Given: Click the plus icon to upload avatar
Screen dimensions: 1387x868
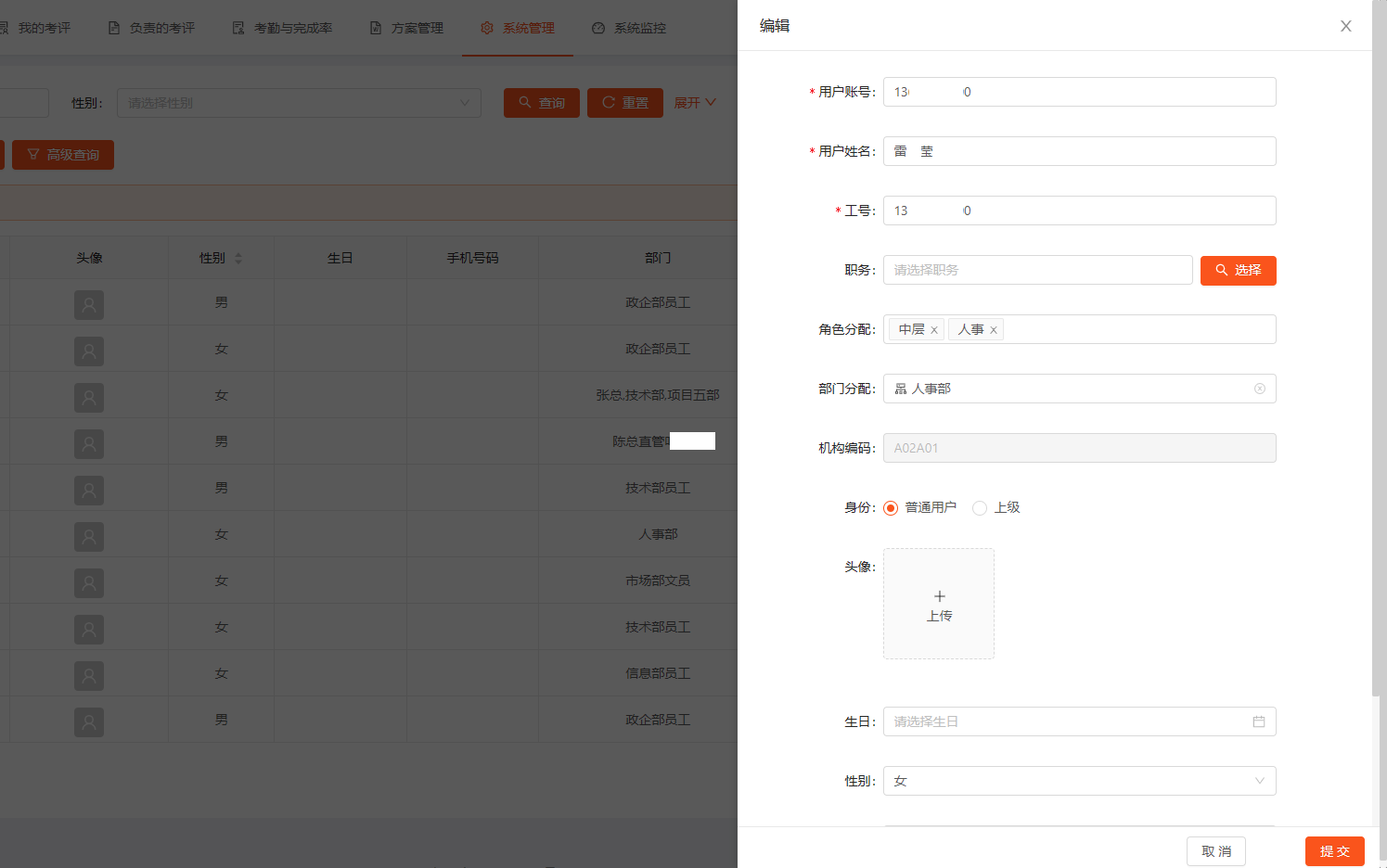Looking at the screenshot, I should point(939,596).
